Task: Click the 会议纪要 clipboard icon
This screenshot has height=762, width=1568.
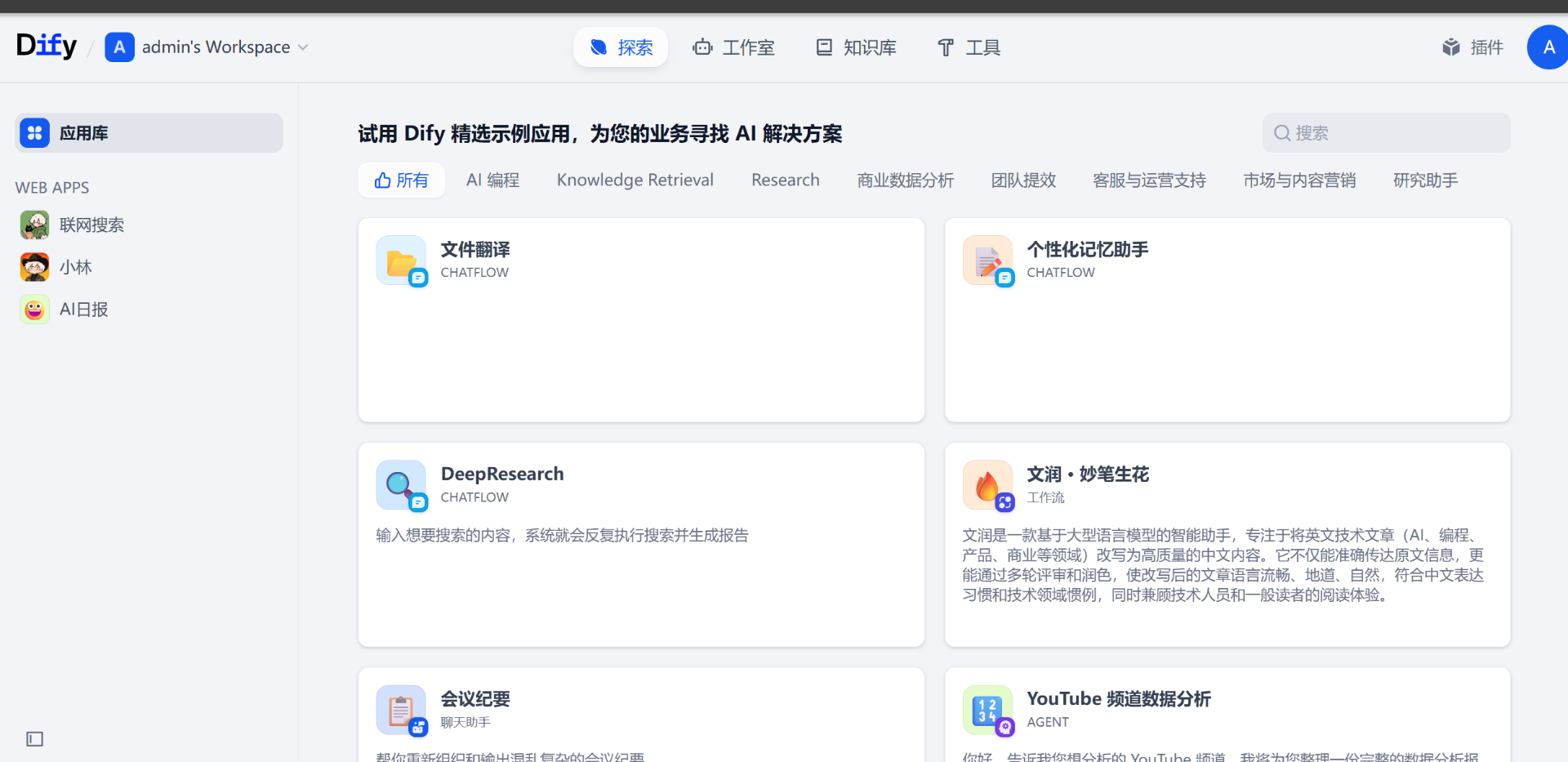Action: coord(401,710)
